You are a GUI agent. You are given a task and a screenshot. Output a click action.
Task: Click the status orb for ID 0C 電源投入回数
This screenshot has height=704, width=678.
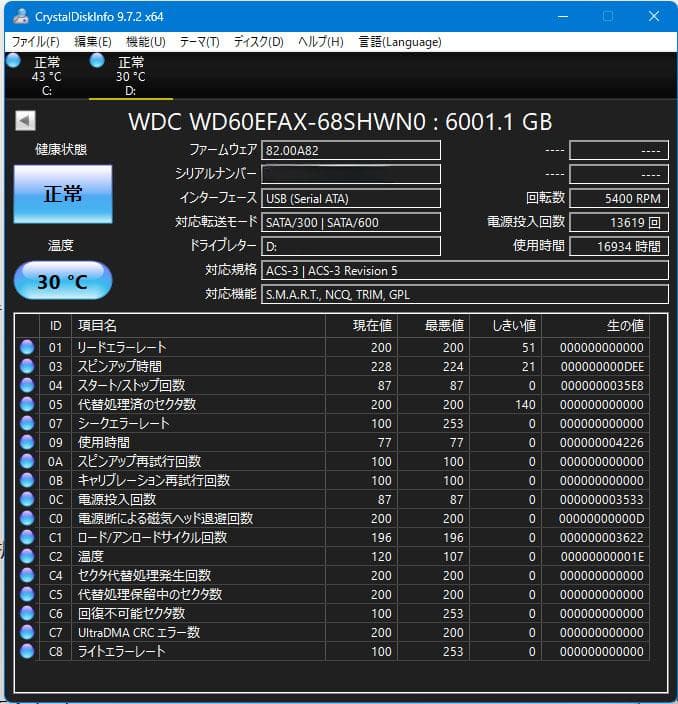[x=27, y=499]
